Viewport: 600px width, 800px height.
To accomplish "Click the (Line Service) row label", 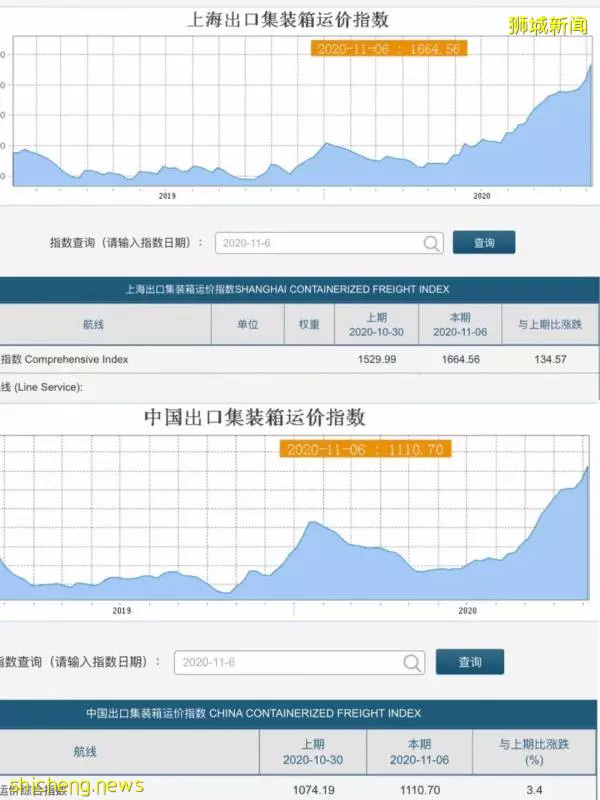I will [x=42, y=387].
